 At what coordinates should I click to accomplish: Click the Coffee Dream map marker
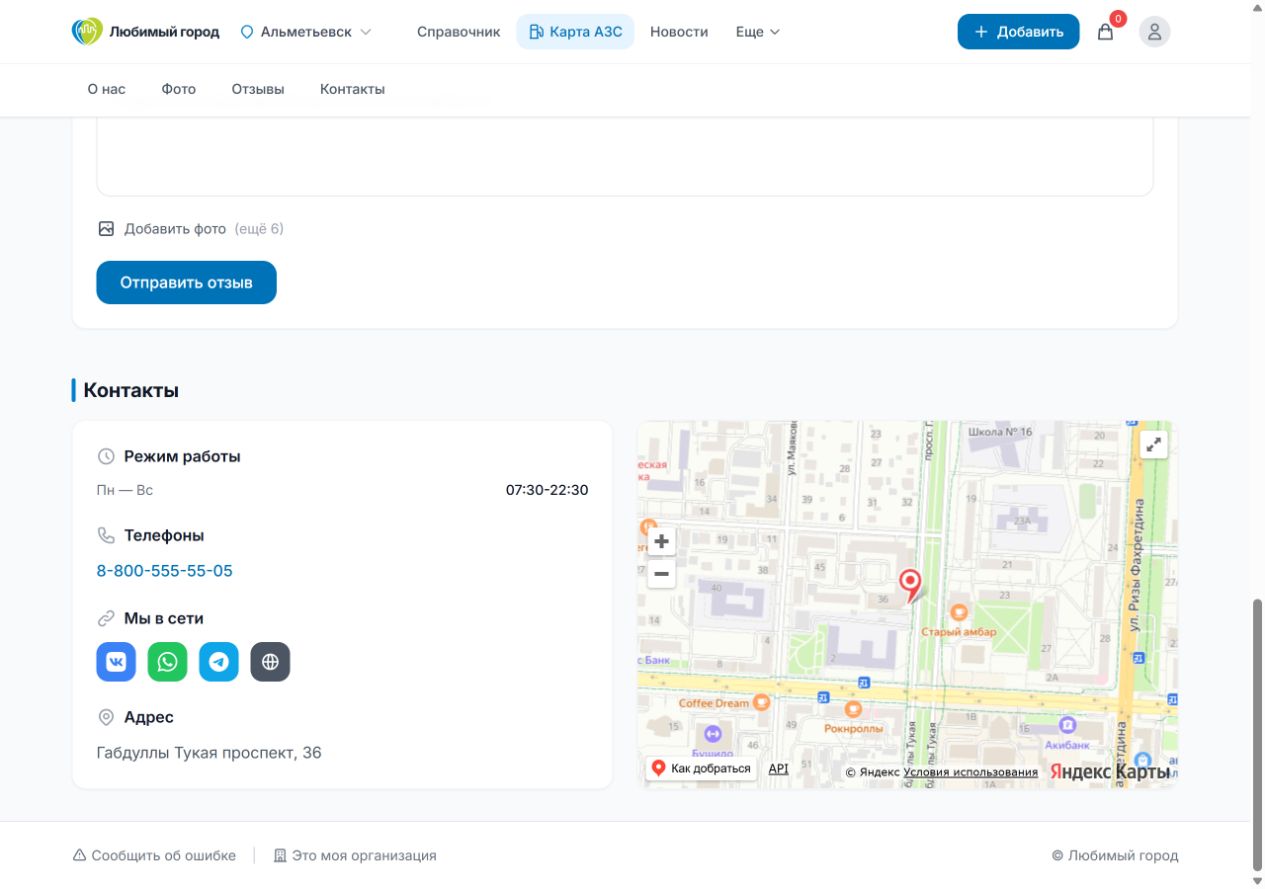pyautogui.click(x=761, y=703)
